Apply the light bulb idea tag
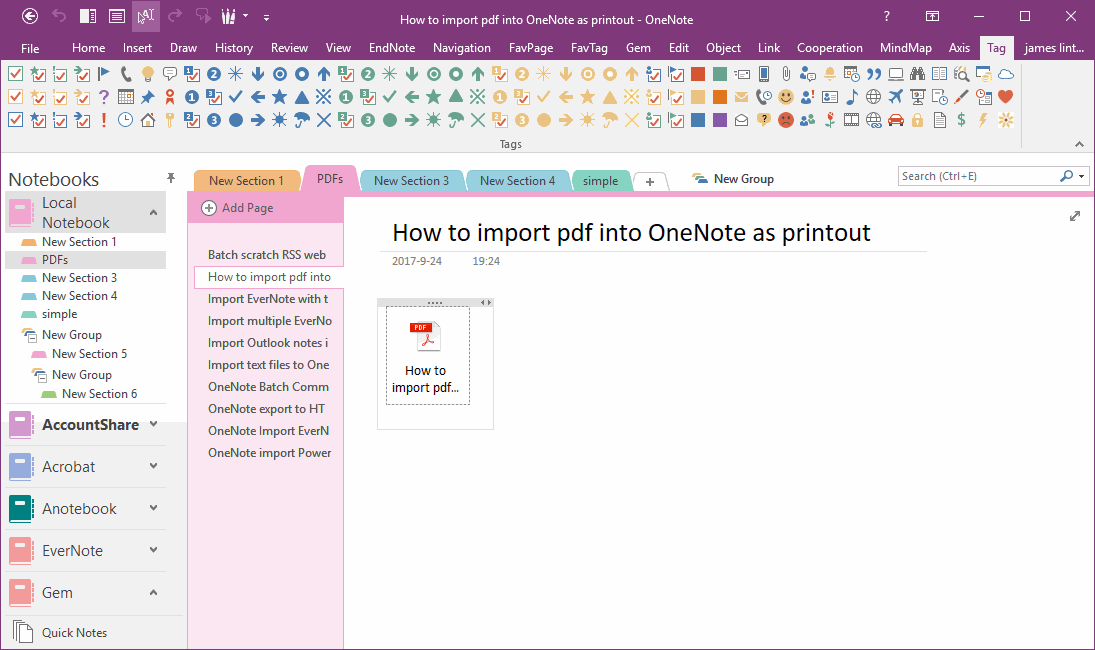1095x650 pixels. 147,74
